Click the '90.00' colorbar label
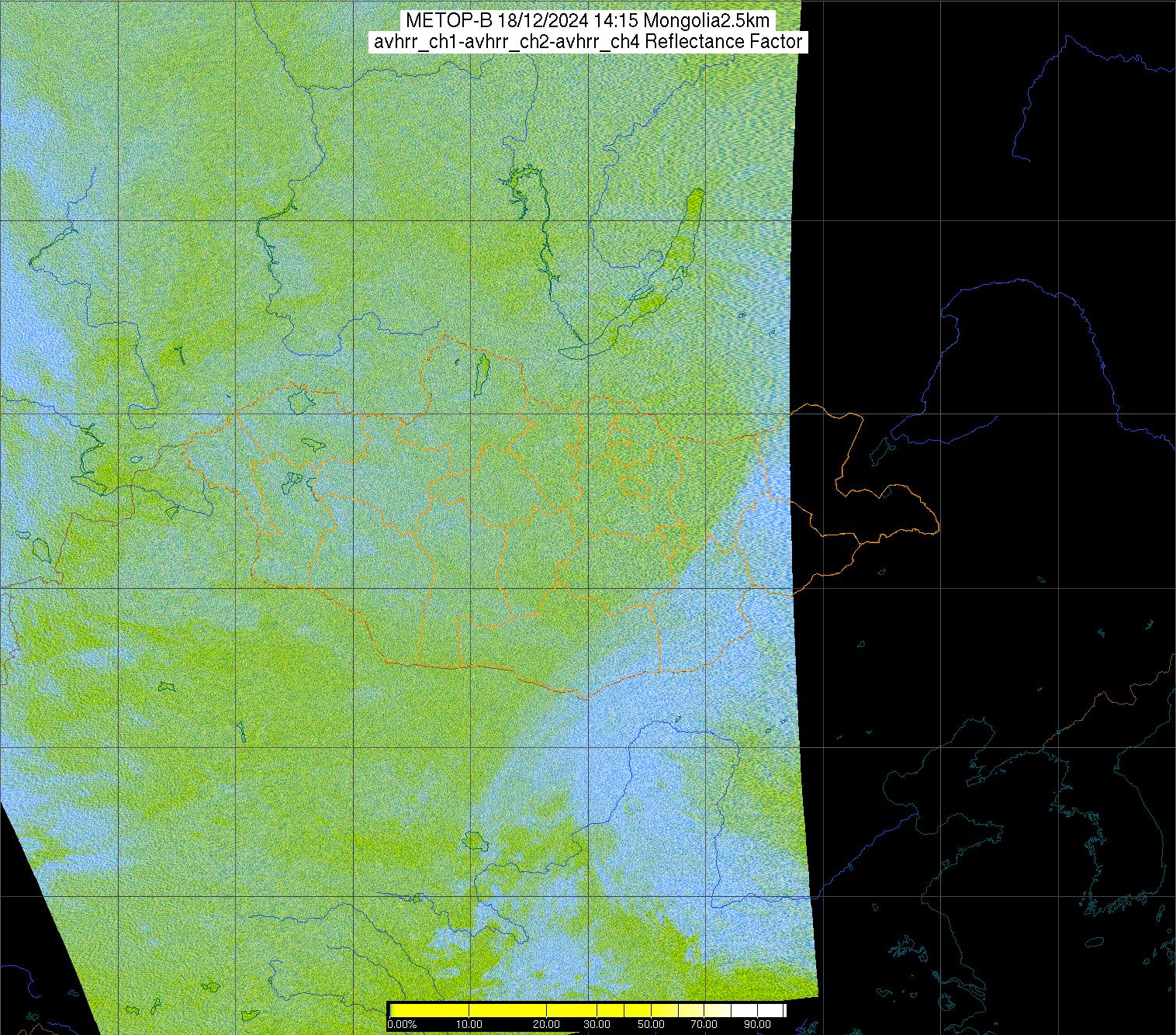Screen dimensions: 1176x1035 (757, 1024)
